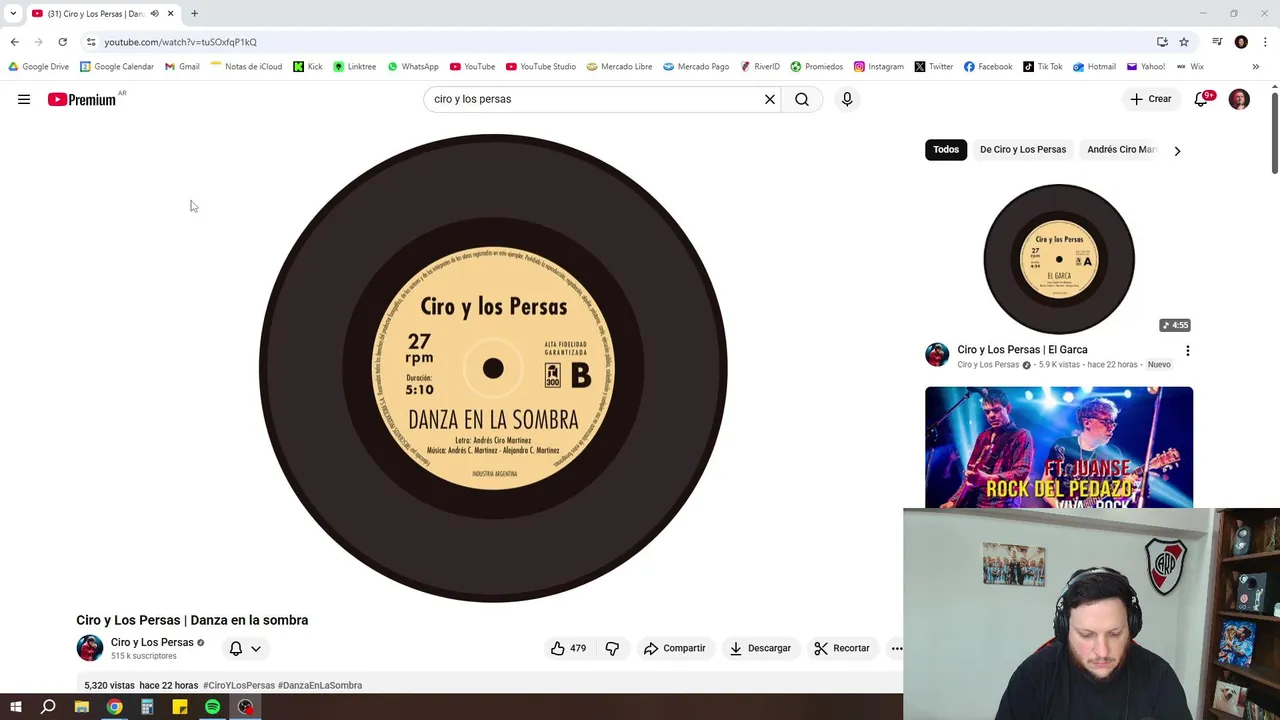The height and width of the screenshot is (720, 1280).
Task: Click the Compartir share button
Action: [675, 648]
